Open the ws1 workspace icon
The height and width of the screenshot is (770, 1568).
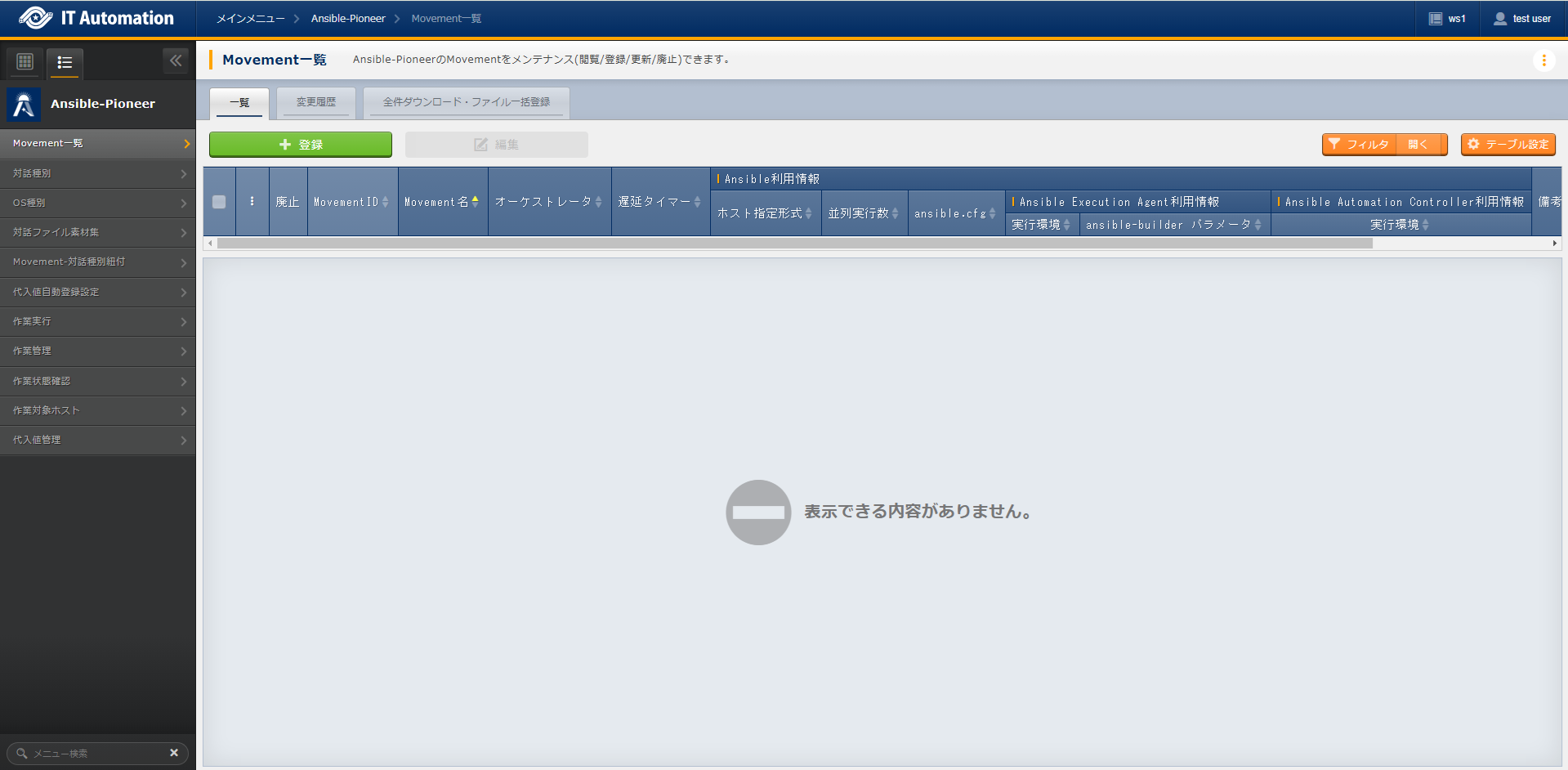point(1435,19)
